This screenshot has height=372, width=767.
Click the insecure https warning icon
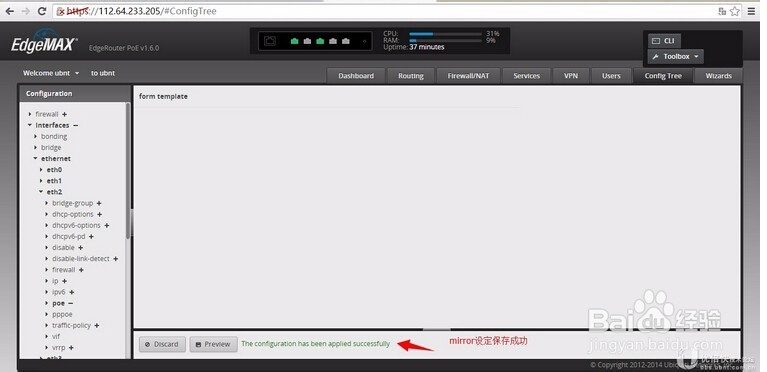pos(61,11)
